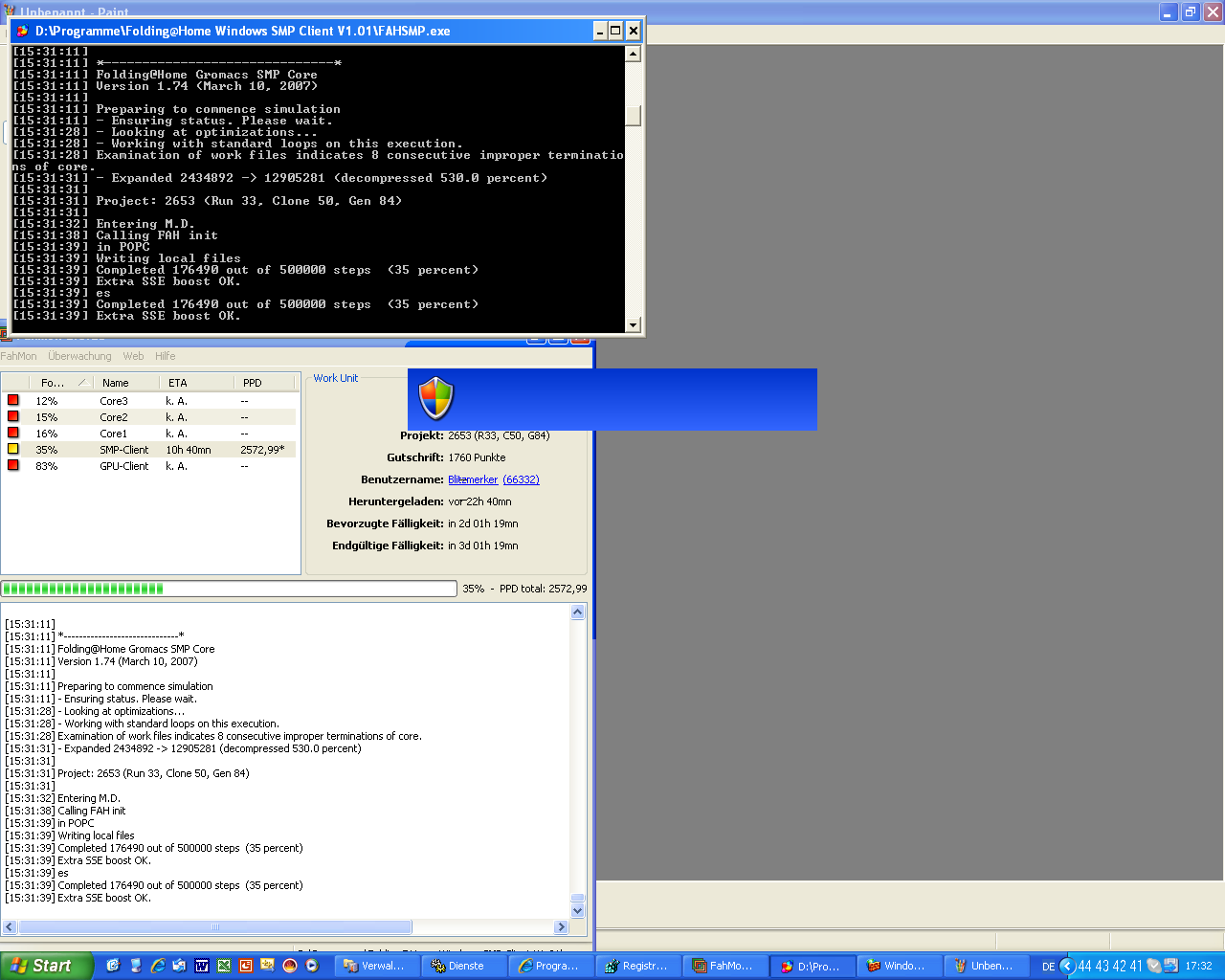Open the Überwachung menu
The width and height of the screenshot is (1225, 980).
[79, 356]
